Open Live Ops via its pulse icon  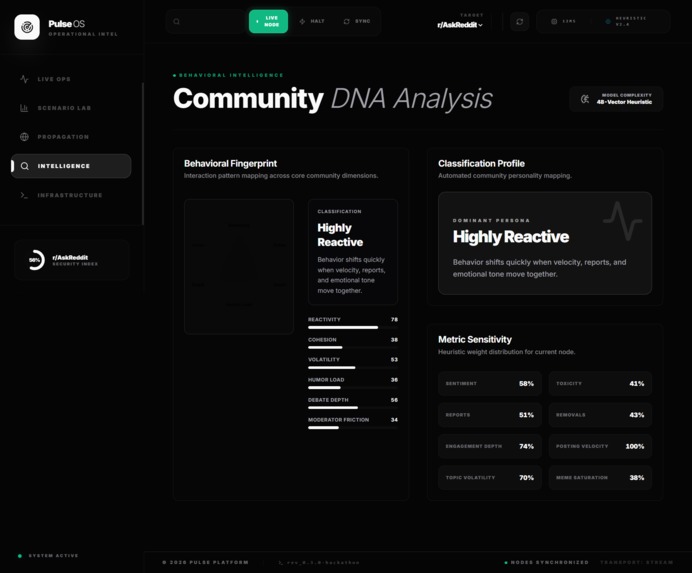click(24, 79)
